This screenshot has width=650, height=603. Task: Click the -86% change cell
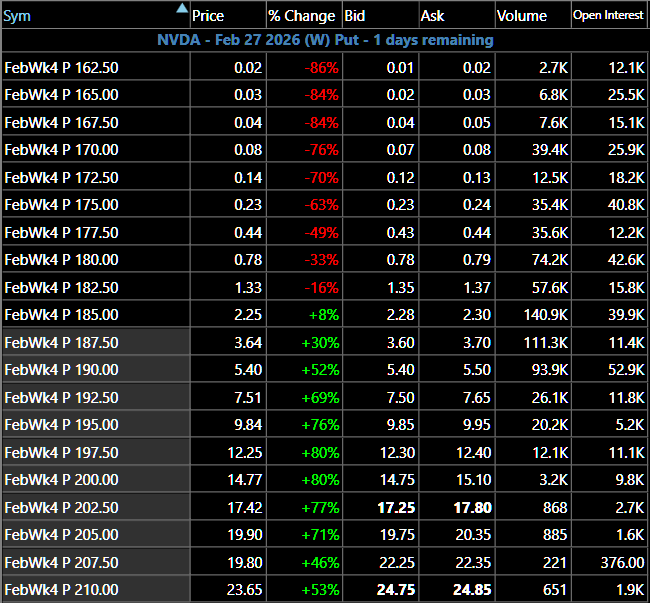click(x=321, y=68)
